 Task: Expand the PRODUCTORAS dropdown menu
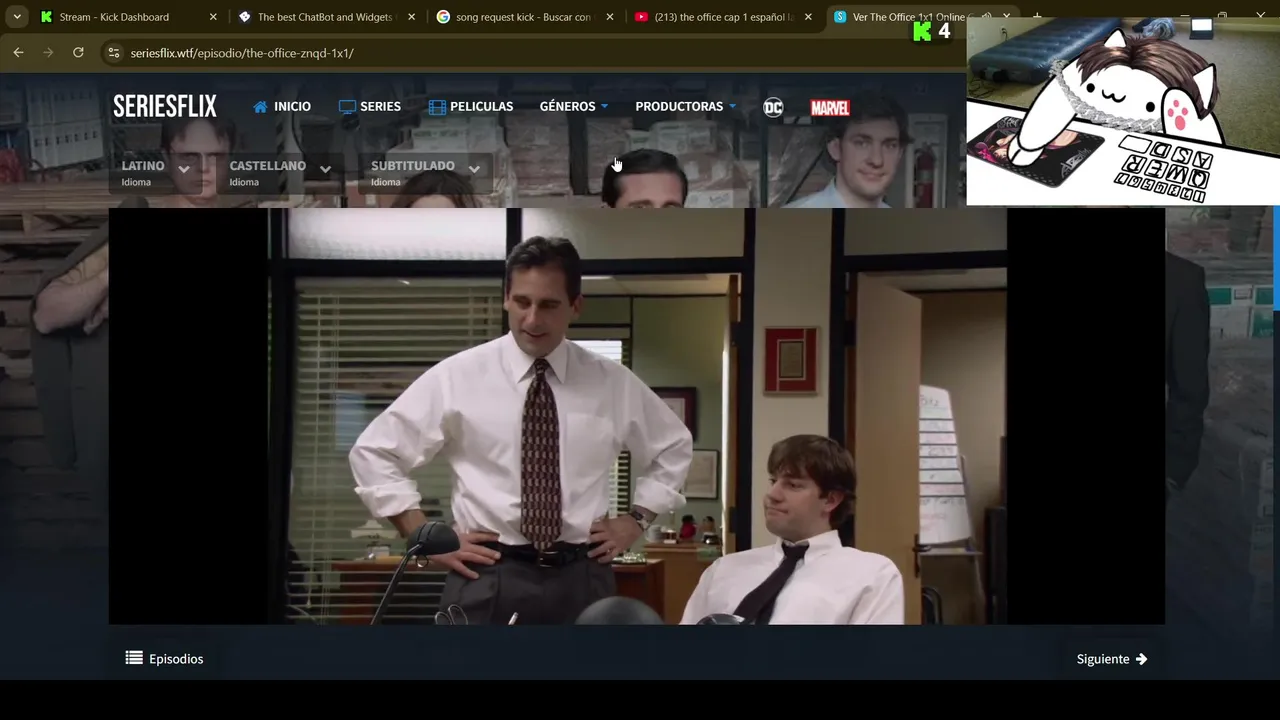coord(686,107)
